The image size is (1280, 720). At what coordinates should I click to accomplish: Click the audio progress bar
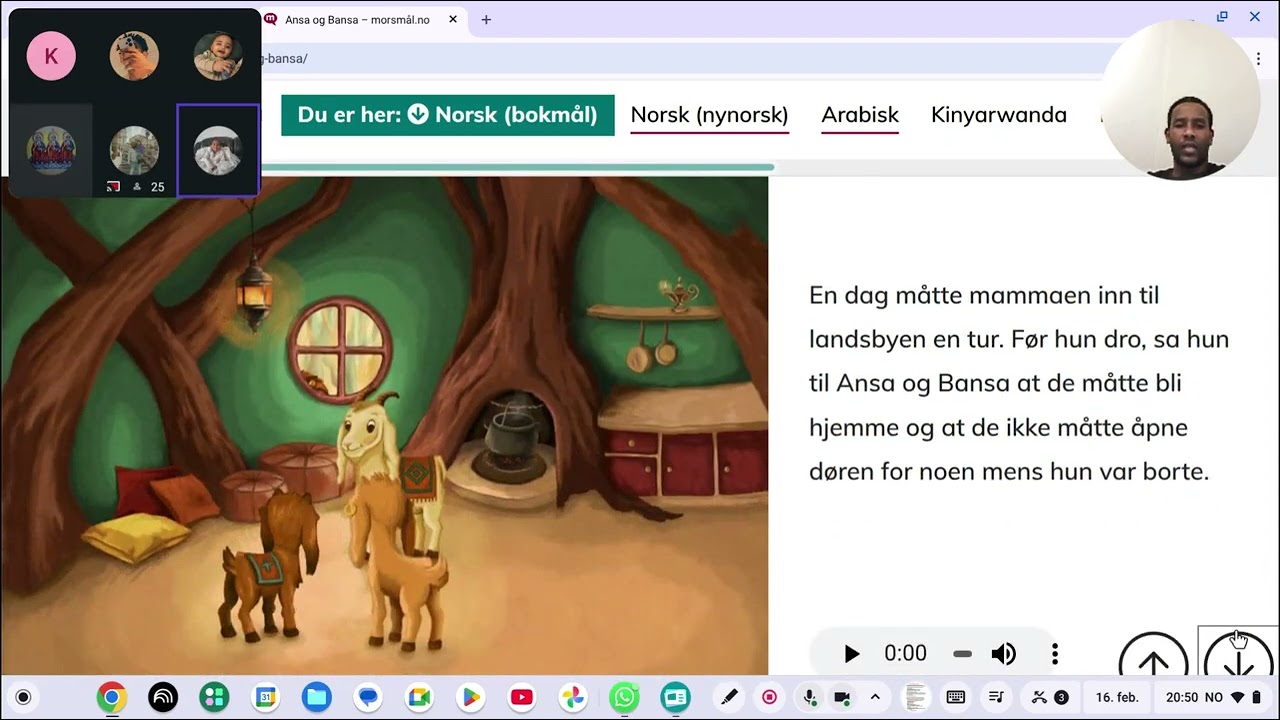tap(962, 654)
